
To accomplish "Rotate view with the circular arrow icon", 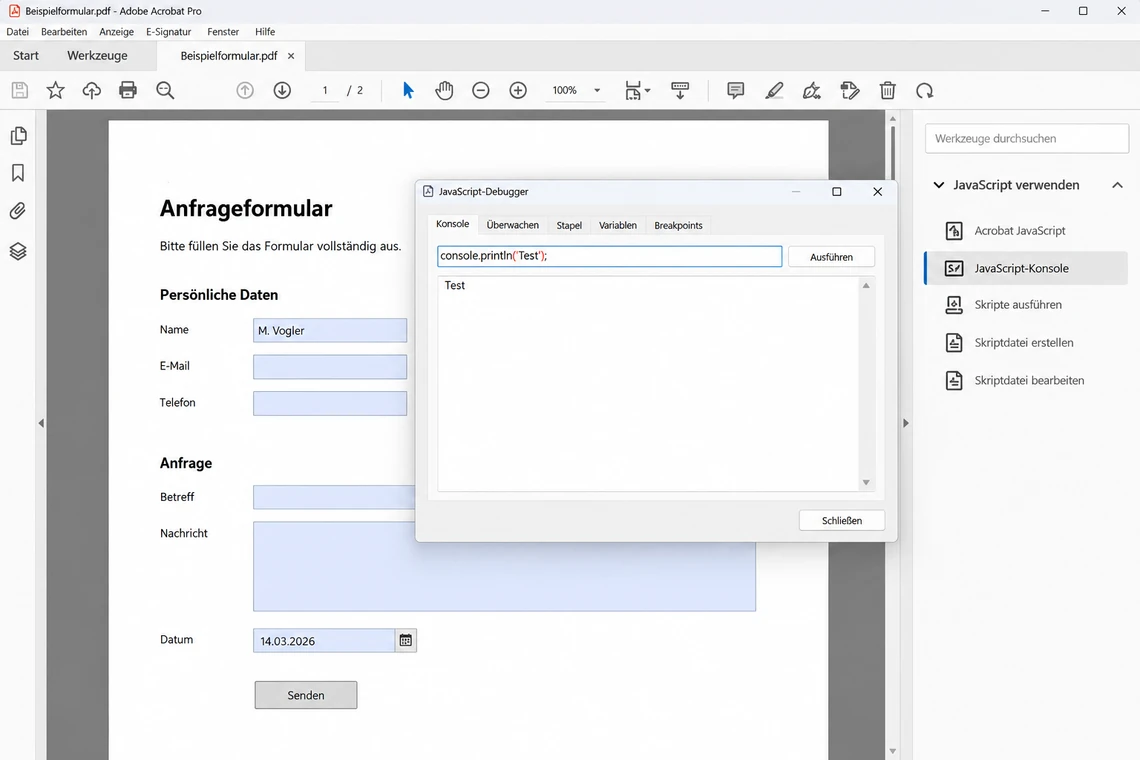I will tap(924, 90).
